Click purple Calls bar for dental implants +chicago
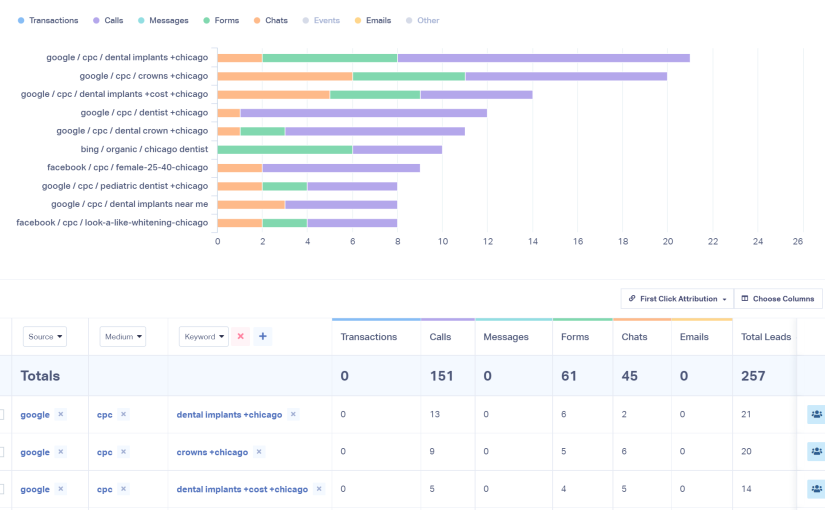The image size is (825, 510). (x=544, y=58)
